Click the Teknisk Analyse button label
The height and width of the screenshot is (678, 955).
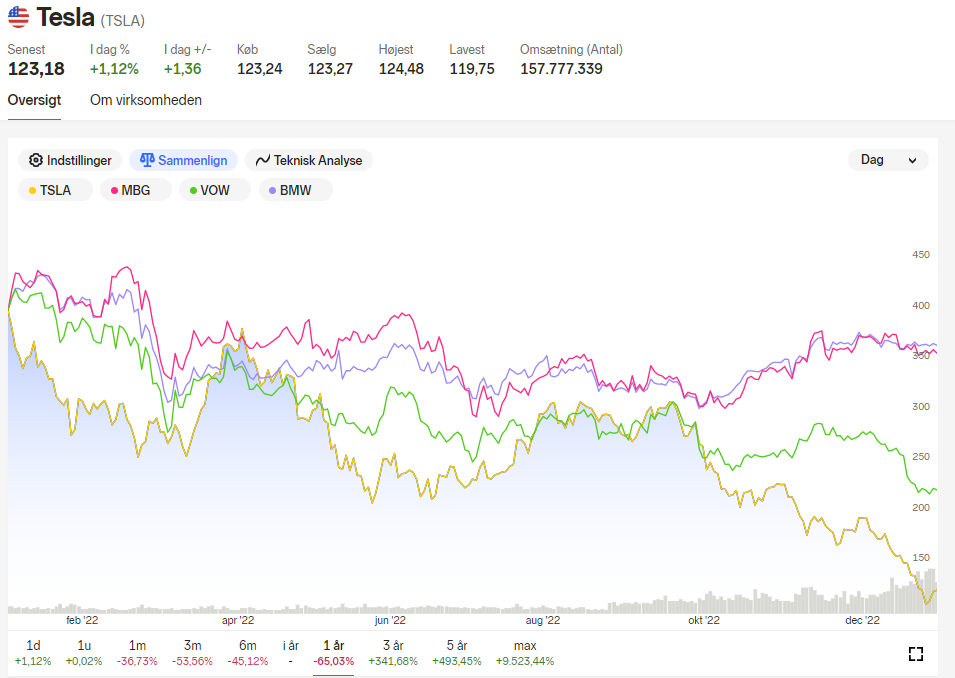(318, 160)
